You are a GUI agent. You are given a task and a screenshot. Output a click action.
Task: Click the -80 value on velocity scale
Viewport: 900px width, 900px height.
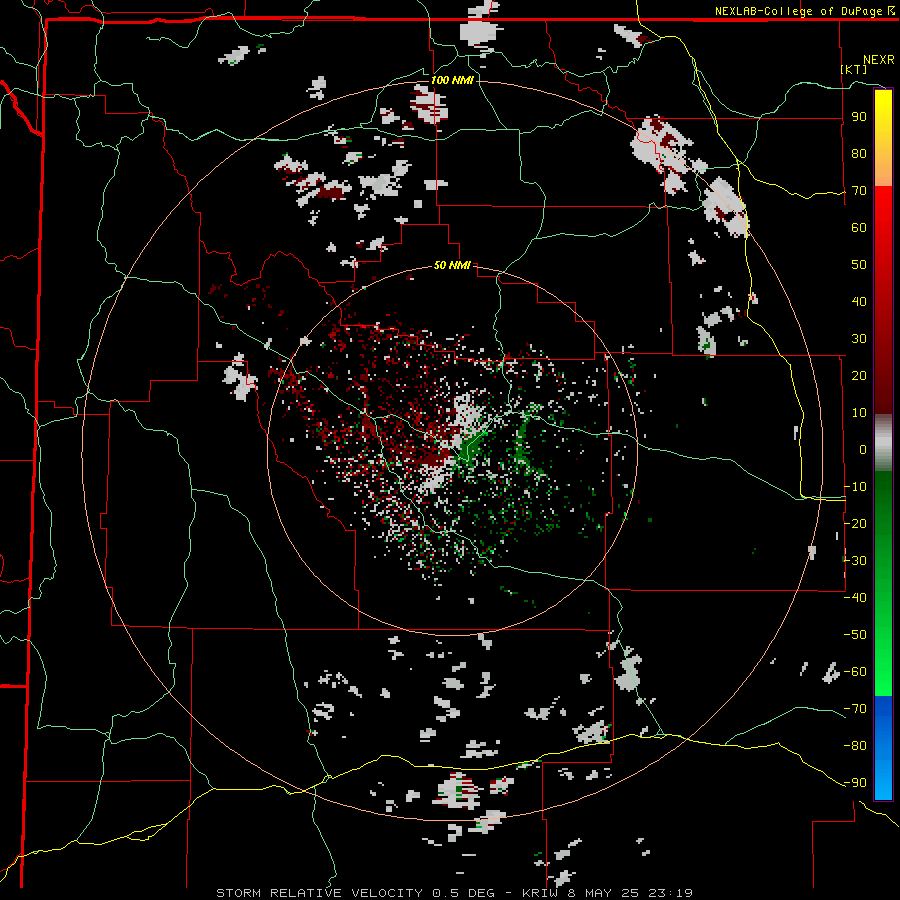[x=855, y=746]
